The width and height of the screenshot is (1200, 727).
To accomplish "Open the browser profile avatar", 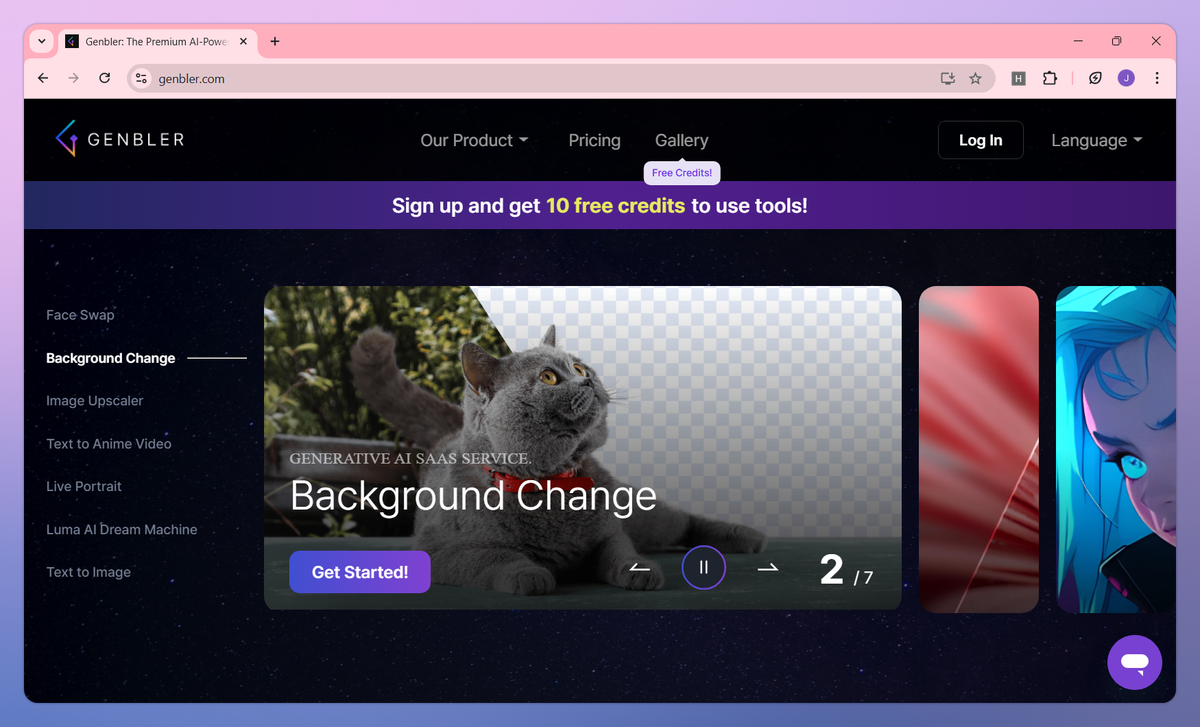I will pyautogui.click(x=1126, y=78).
